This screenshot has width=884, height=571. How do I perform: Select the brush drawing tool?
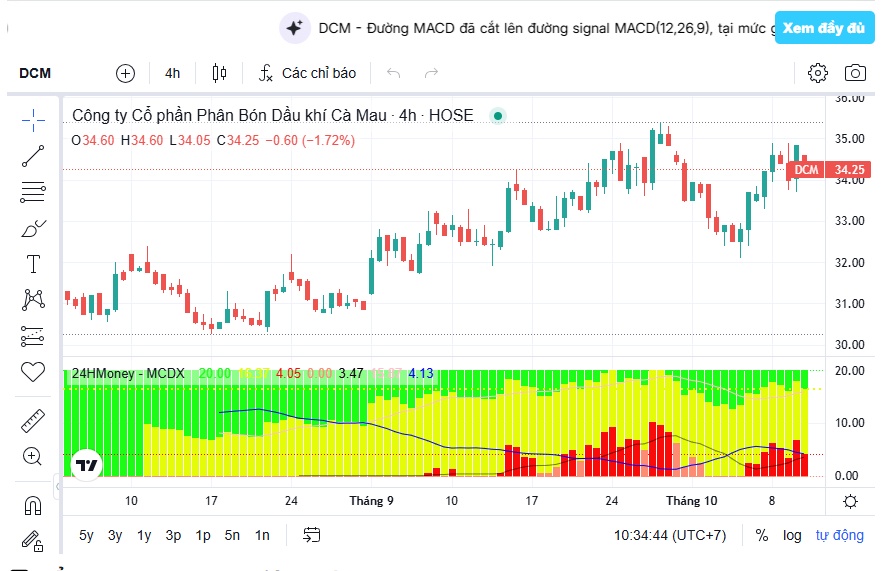click(33, 228)
